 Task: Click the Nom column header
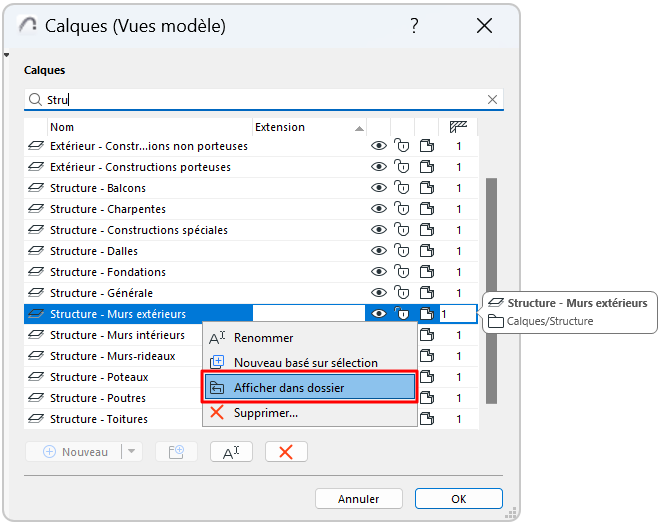(150, 127)
